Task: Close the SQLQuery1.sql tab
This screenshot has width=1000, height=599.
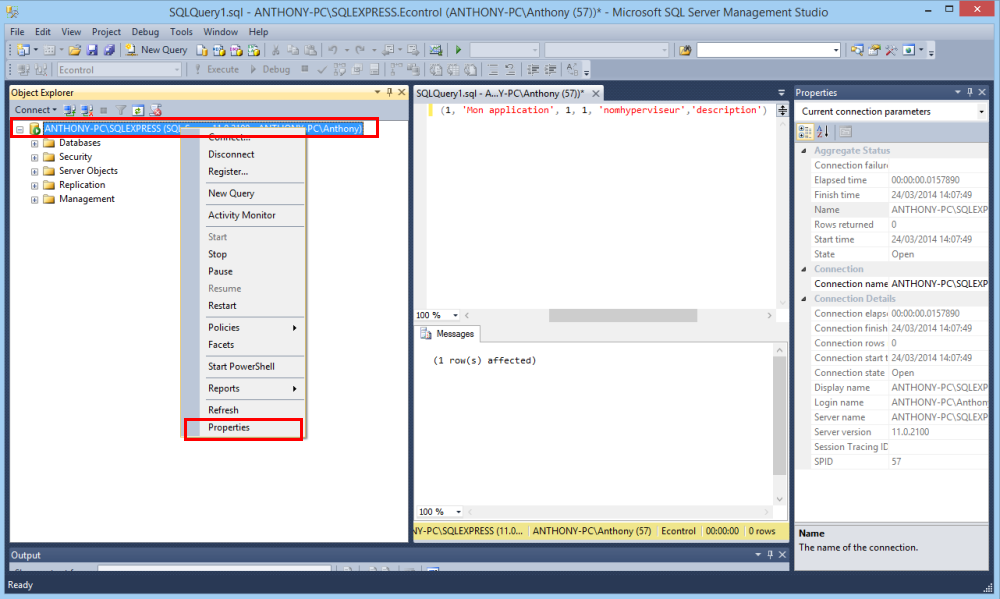Action: click(x=596, y=93)
